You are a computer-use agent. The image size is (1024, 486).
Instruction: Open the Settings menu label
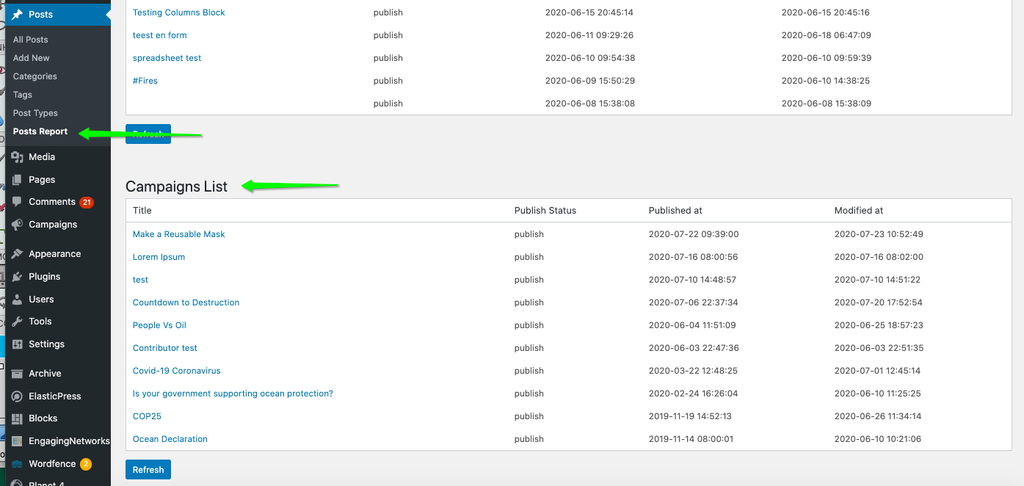[x=46, y=344]
